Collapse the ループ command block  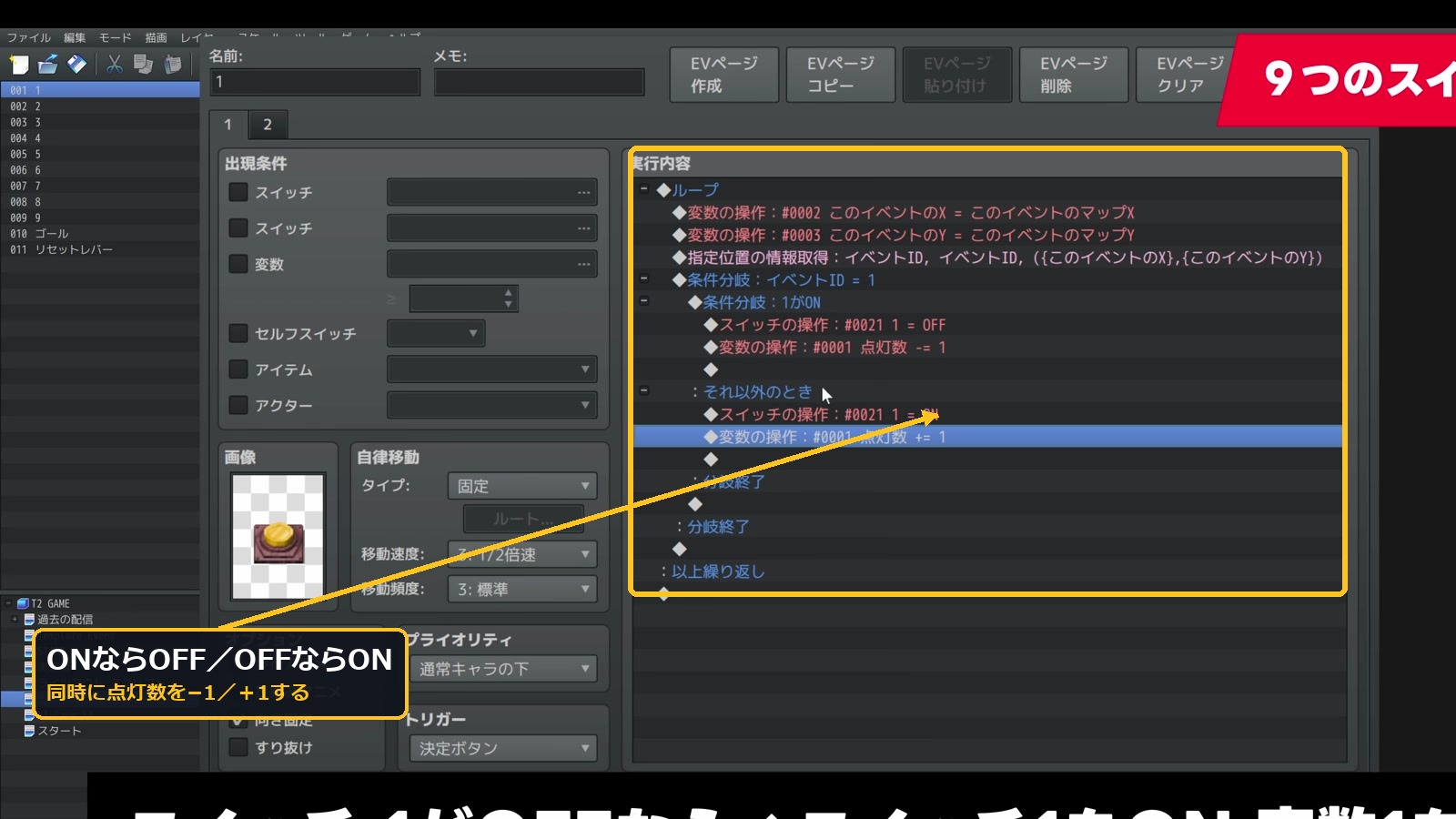click(644, 189)
